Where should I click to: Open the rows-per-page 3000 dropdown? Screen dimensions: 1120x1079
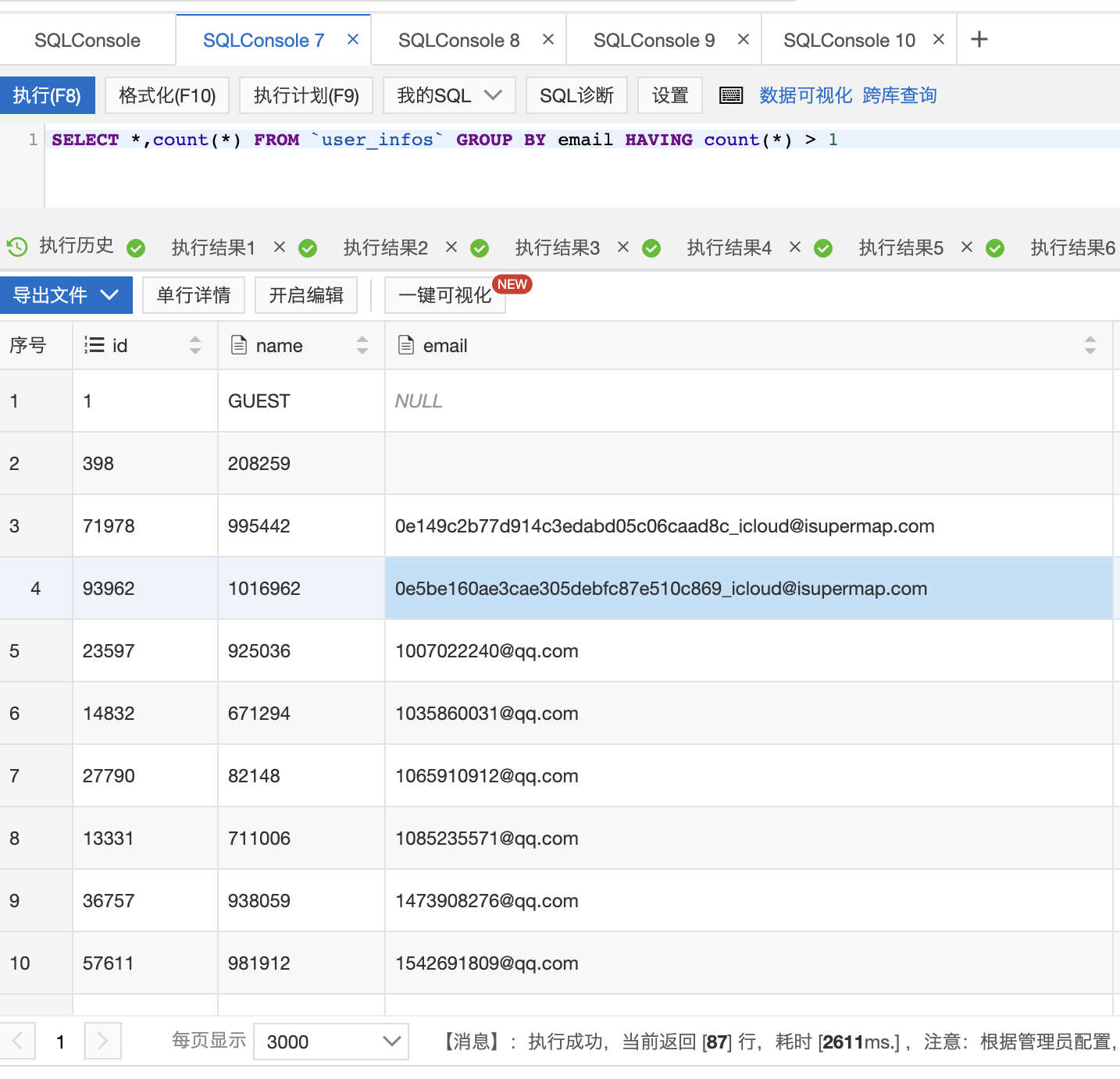point(331,1042)
